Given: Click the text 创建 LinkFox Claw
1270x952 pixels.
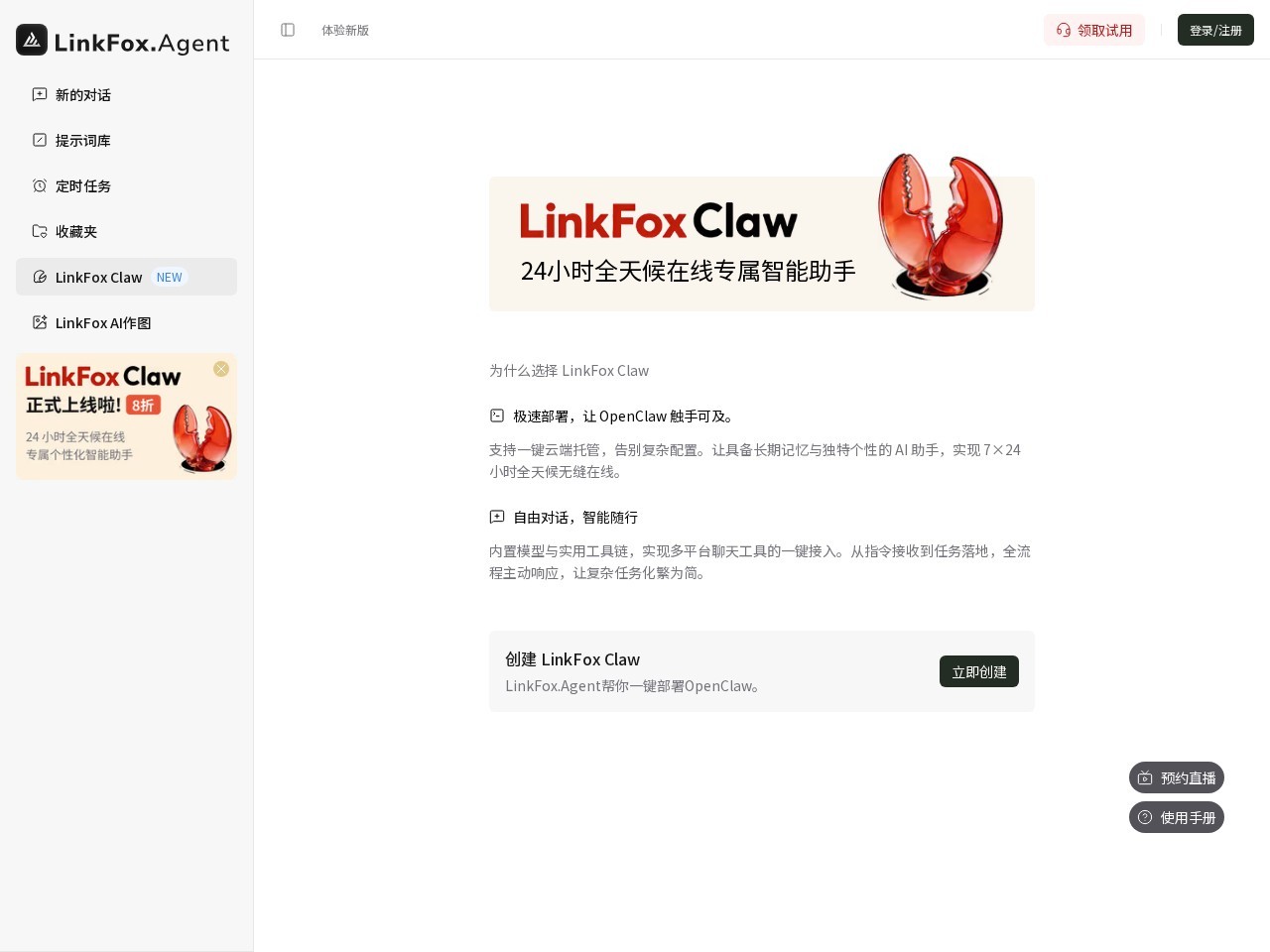Looking at the screenshot, I should [572, 659].
